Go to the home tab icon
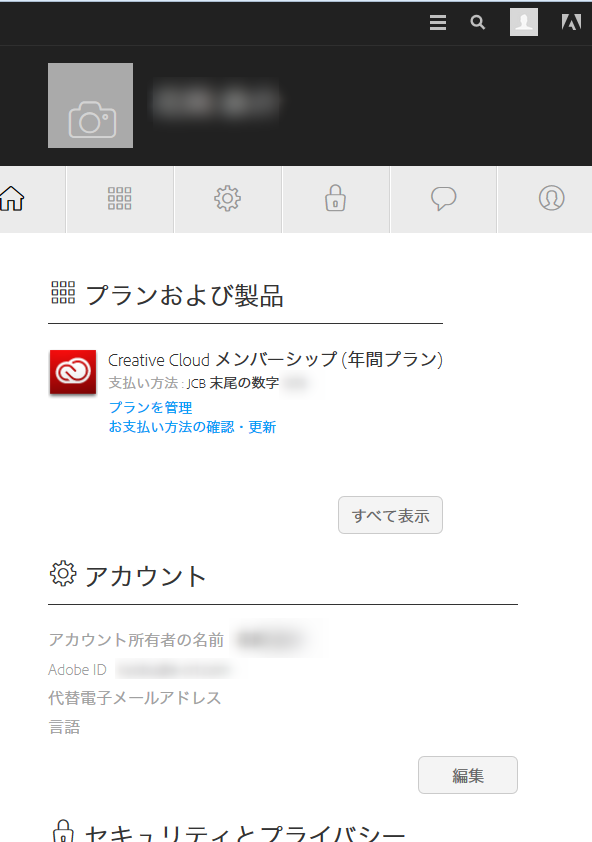The image size is (592, 842). [12, 199]
